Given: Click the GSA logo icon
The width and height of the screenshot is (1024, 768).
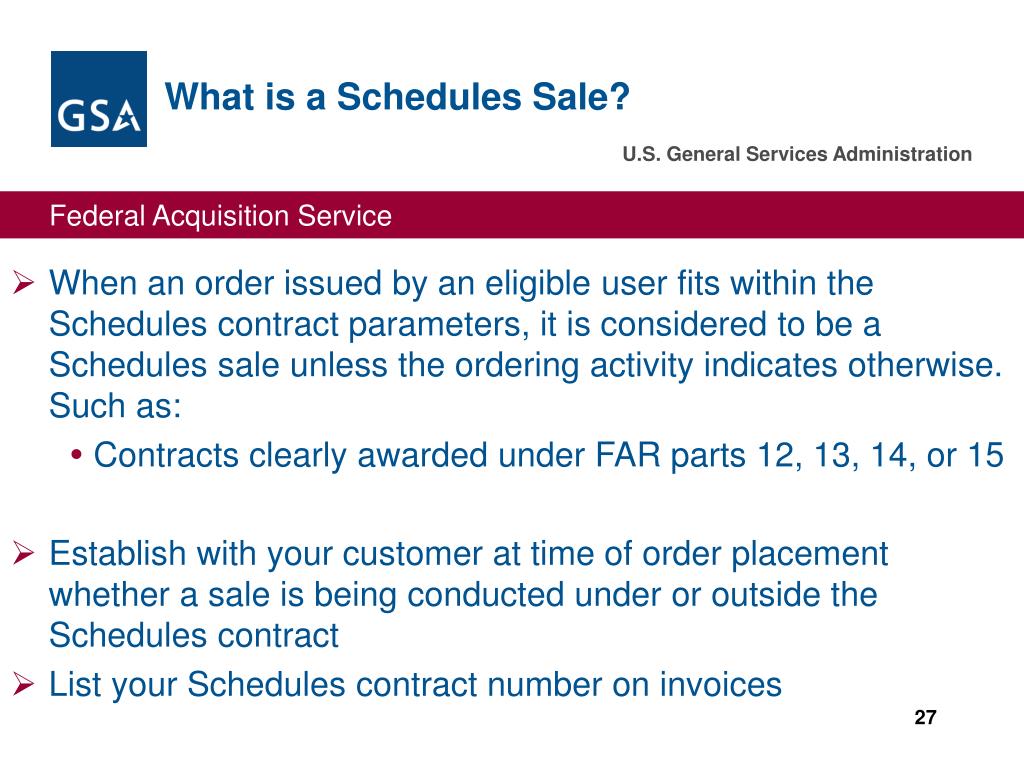Looking at the screenshot, I should point(99,99).
